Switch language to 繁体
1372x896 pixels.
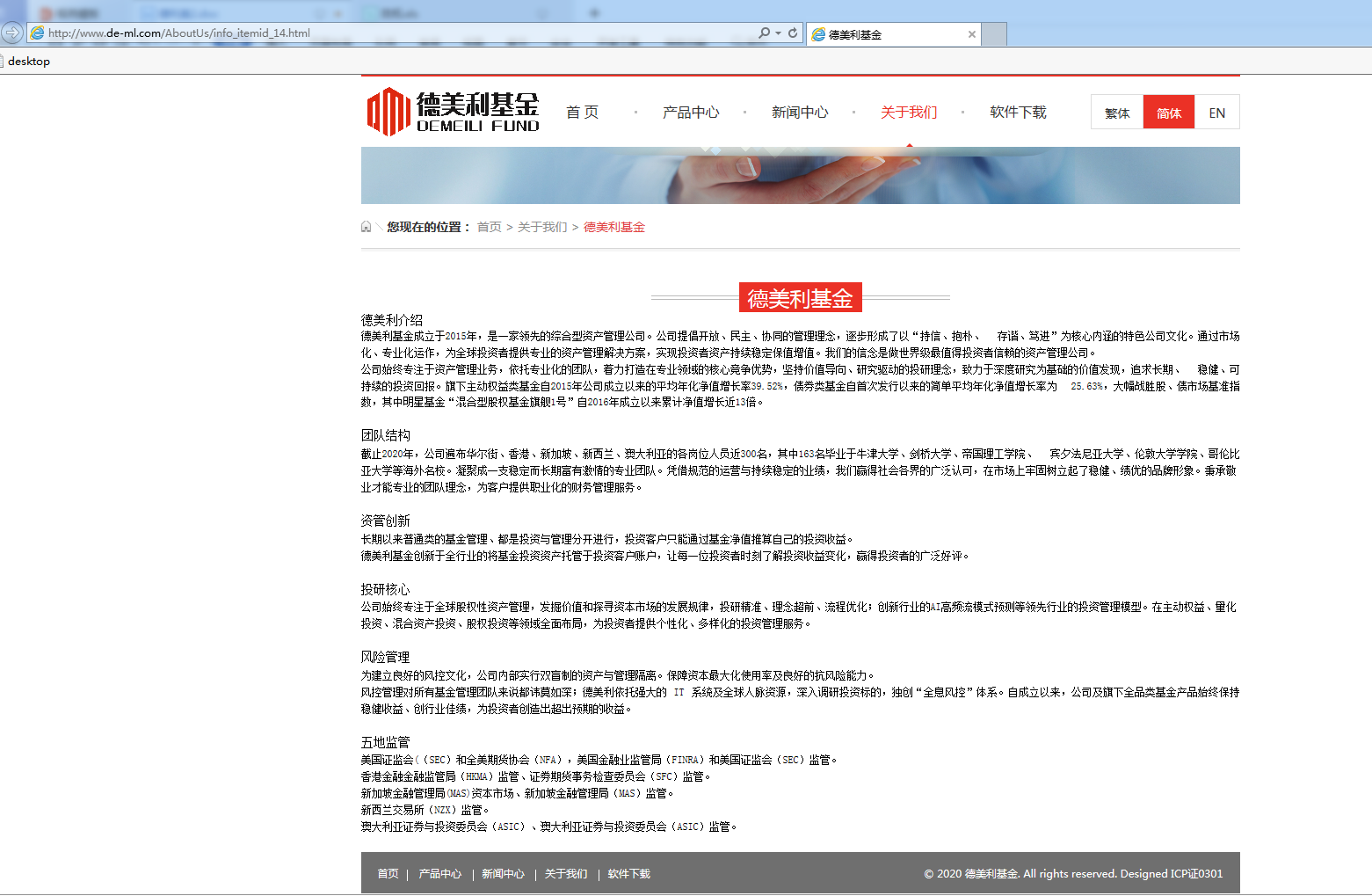[1117, 113]
